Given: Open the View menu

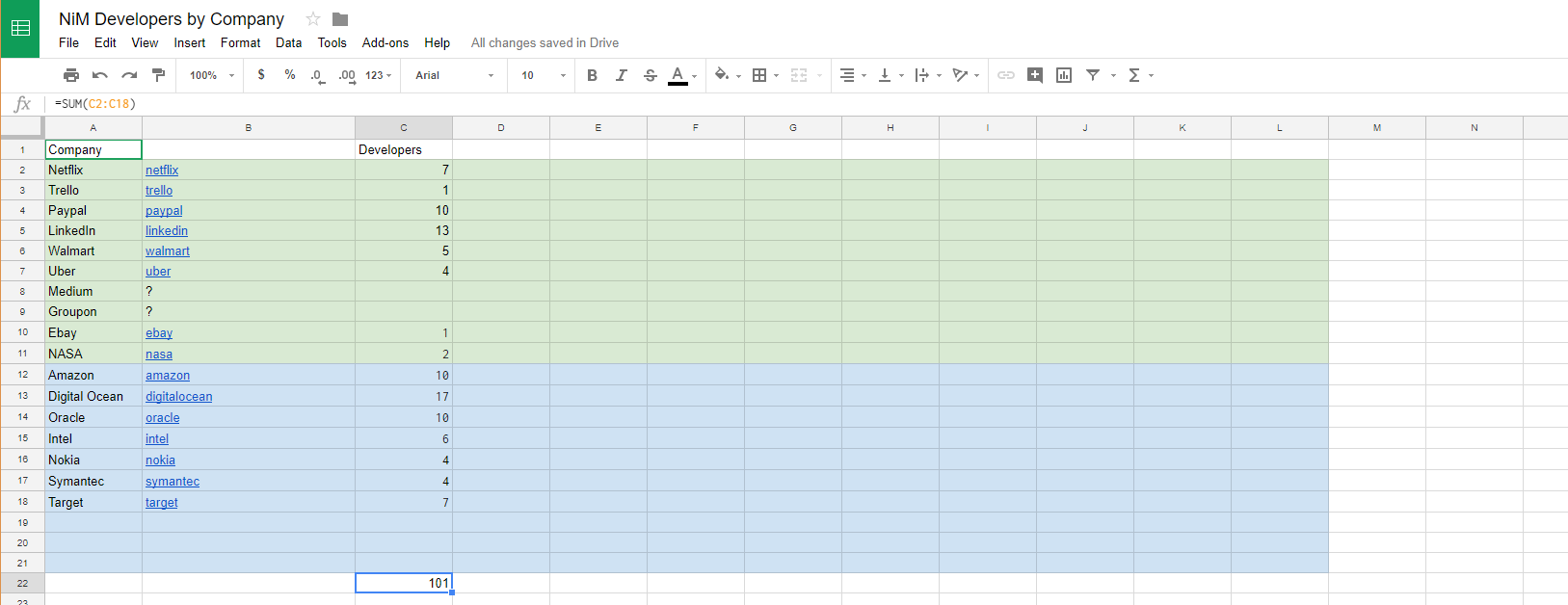Looking at the screenshot, I should [145, 42].
